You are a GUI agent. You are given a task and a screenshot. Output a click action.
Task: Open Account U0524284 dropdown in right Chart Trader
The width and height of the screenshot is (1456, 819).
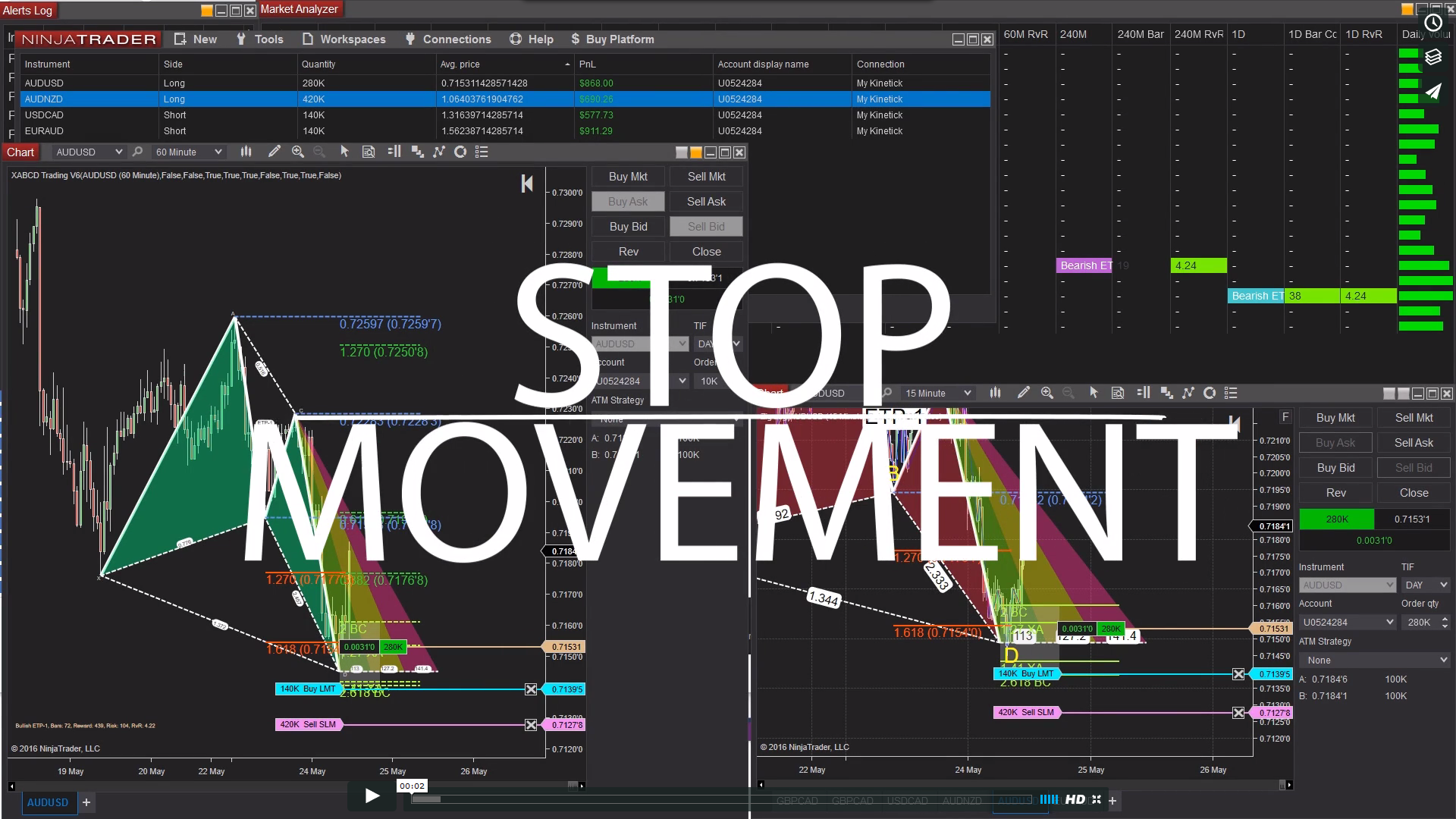pyautogui.click(x=1348, y=622)
